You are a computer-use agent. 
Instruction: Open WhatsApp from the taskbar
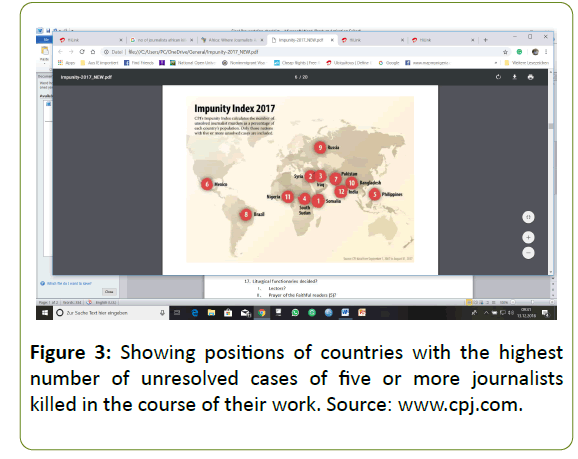pyautogui.click(x=295, y=313)
